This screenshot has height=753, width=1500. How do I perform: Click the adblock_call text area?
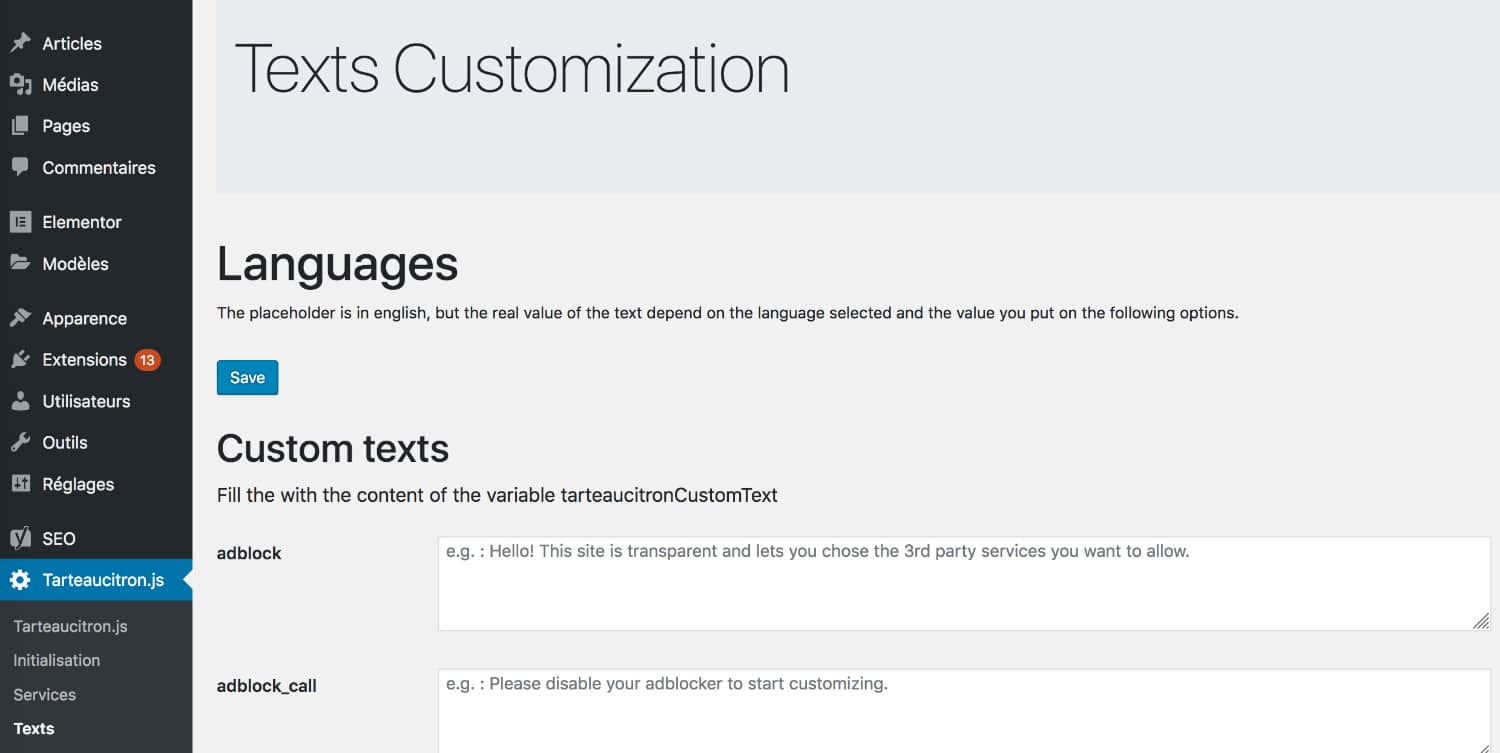[960, 710]
